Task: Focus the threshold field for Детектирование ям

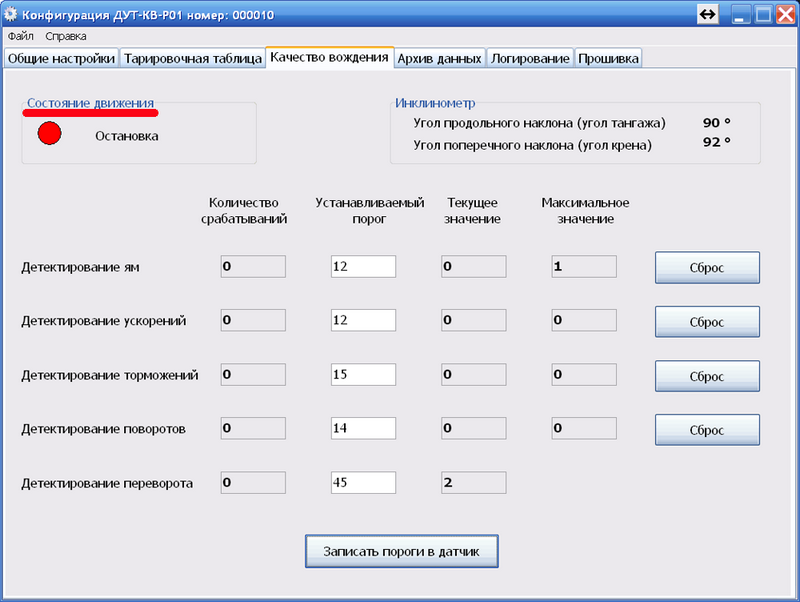Action: [363, 266]
